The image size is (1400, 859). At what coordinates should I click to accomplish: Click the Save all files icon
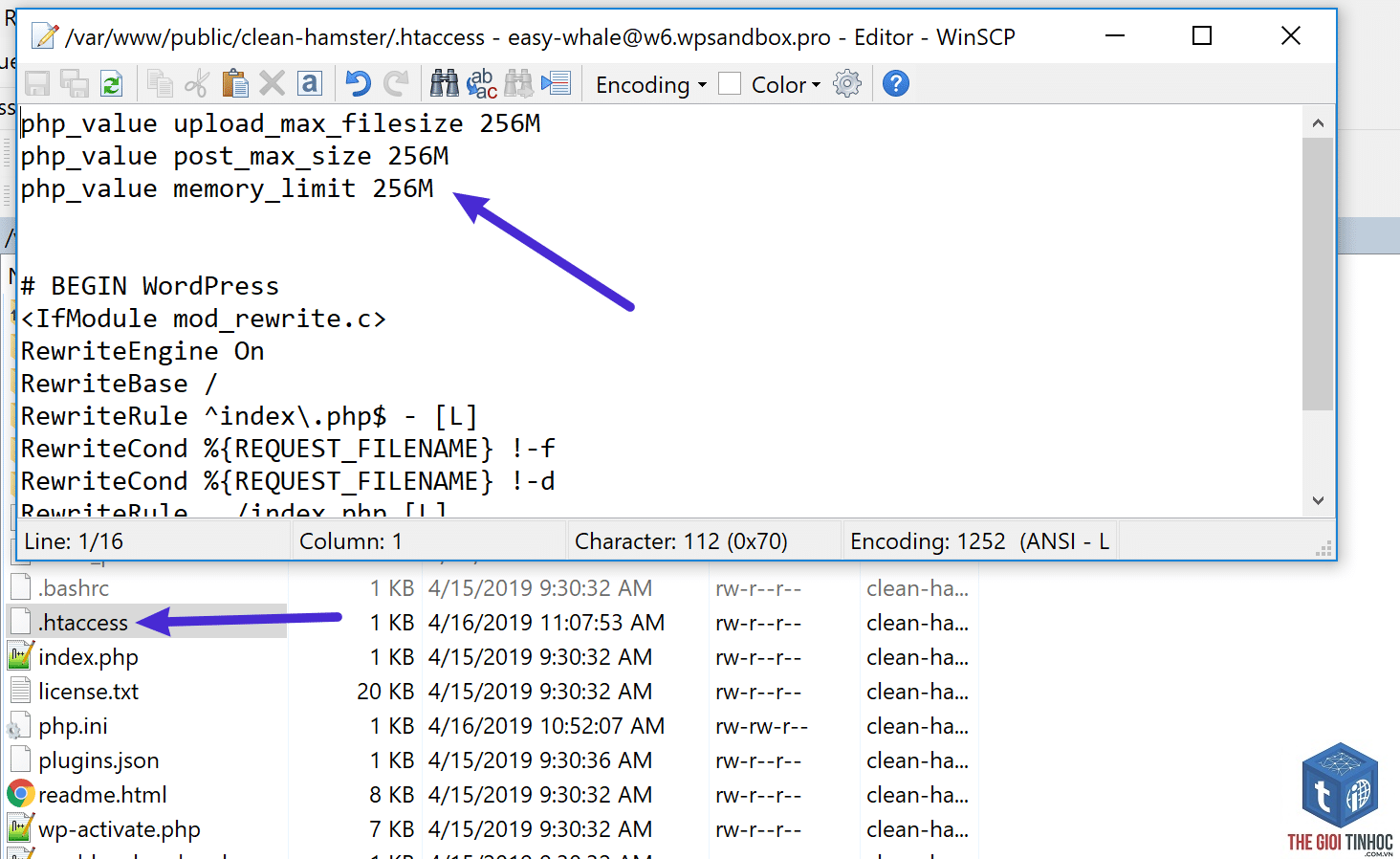coord(74,84)
